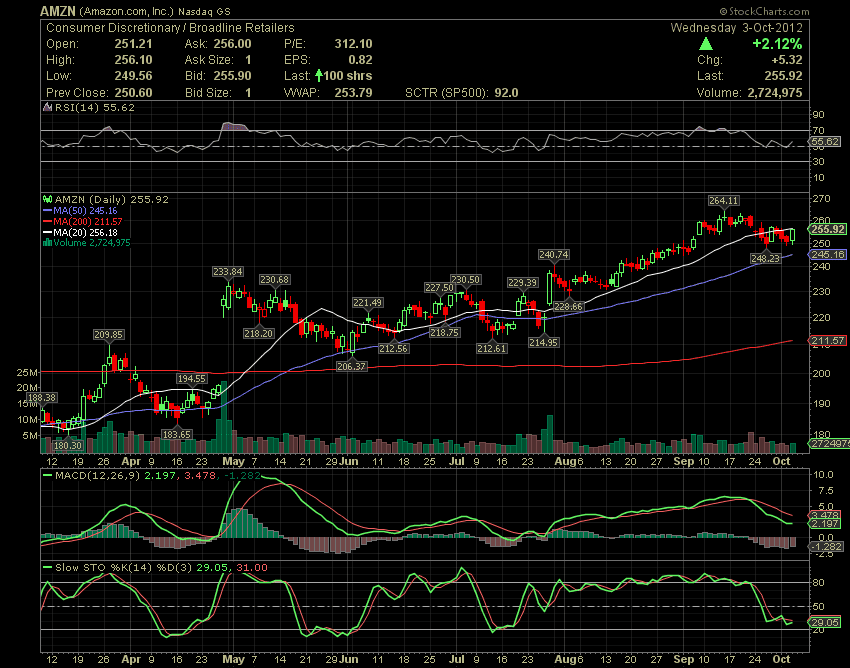Screen dimensions: 850x668
Task: Click the +2.12% percent change
Action: [x=777, y=43]
